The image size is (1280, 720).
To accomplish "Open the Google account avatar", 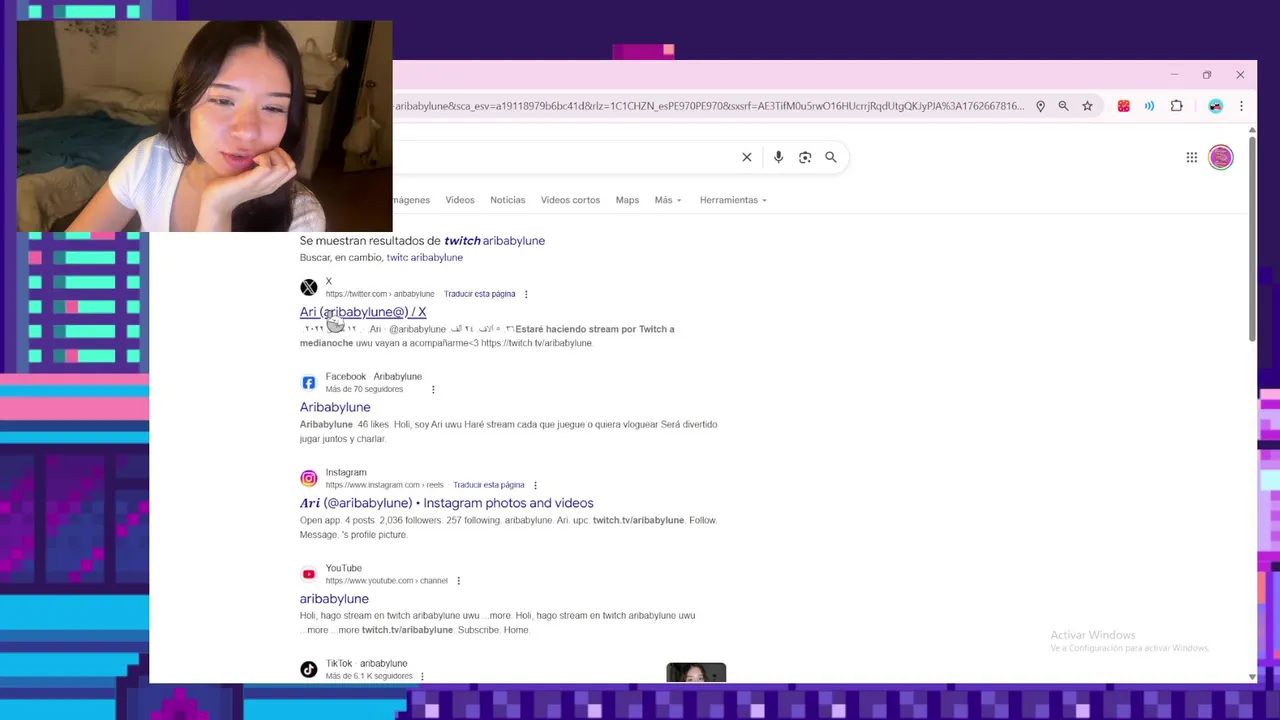I will [x=1221, y=157].
